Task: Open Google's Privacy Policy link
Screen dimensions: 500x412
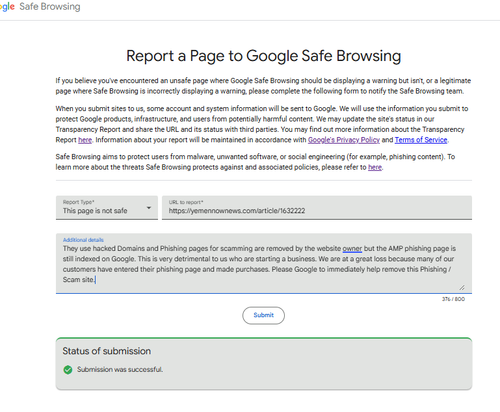Action: pyautogui.click(x=344, y=140)
